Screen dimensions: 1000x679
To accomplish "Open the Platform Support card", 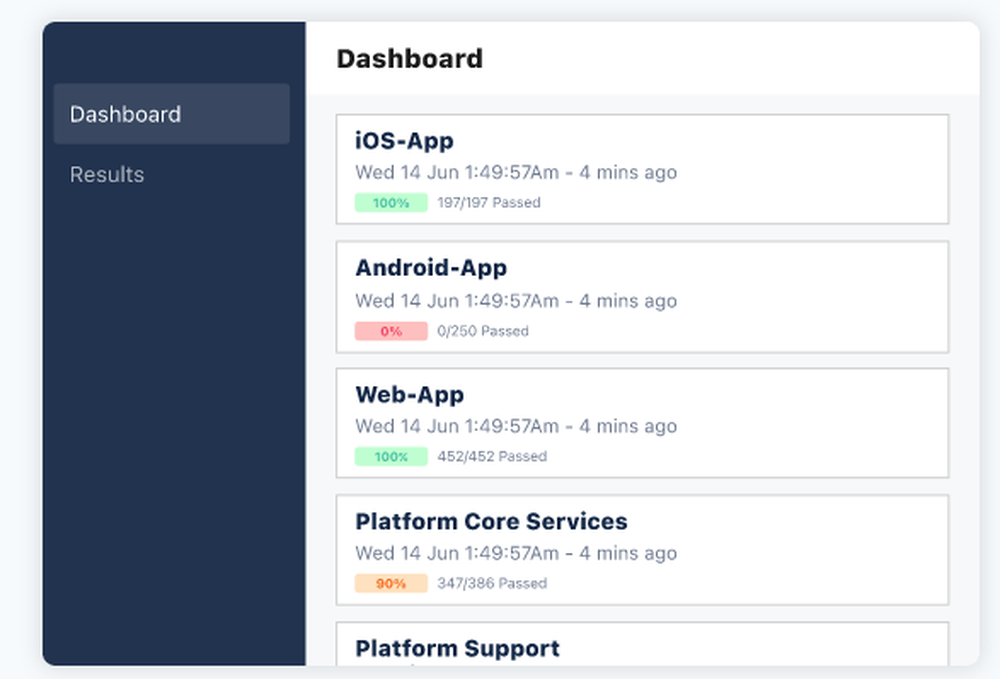I will click(x=642, y=644).
